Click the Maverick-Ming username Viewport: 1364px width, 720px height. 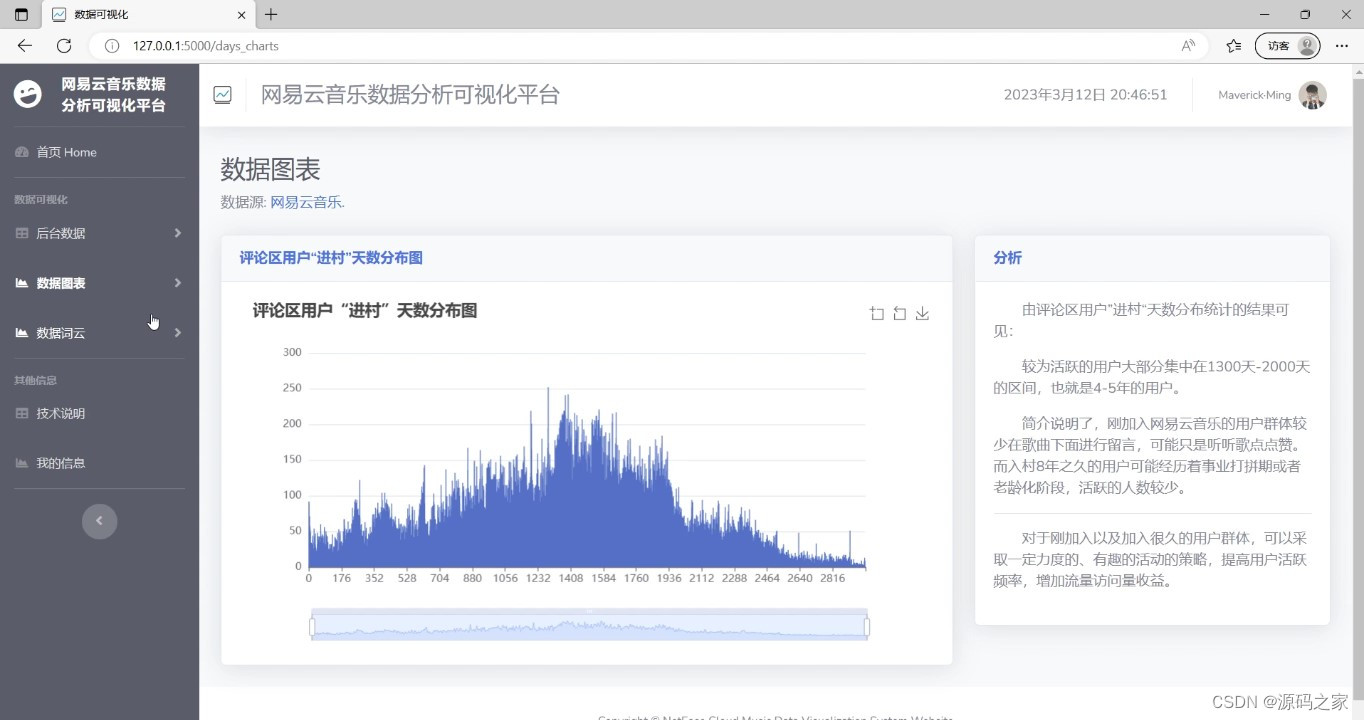(x=1254, y=95)
